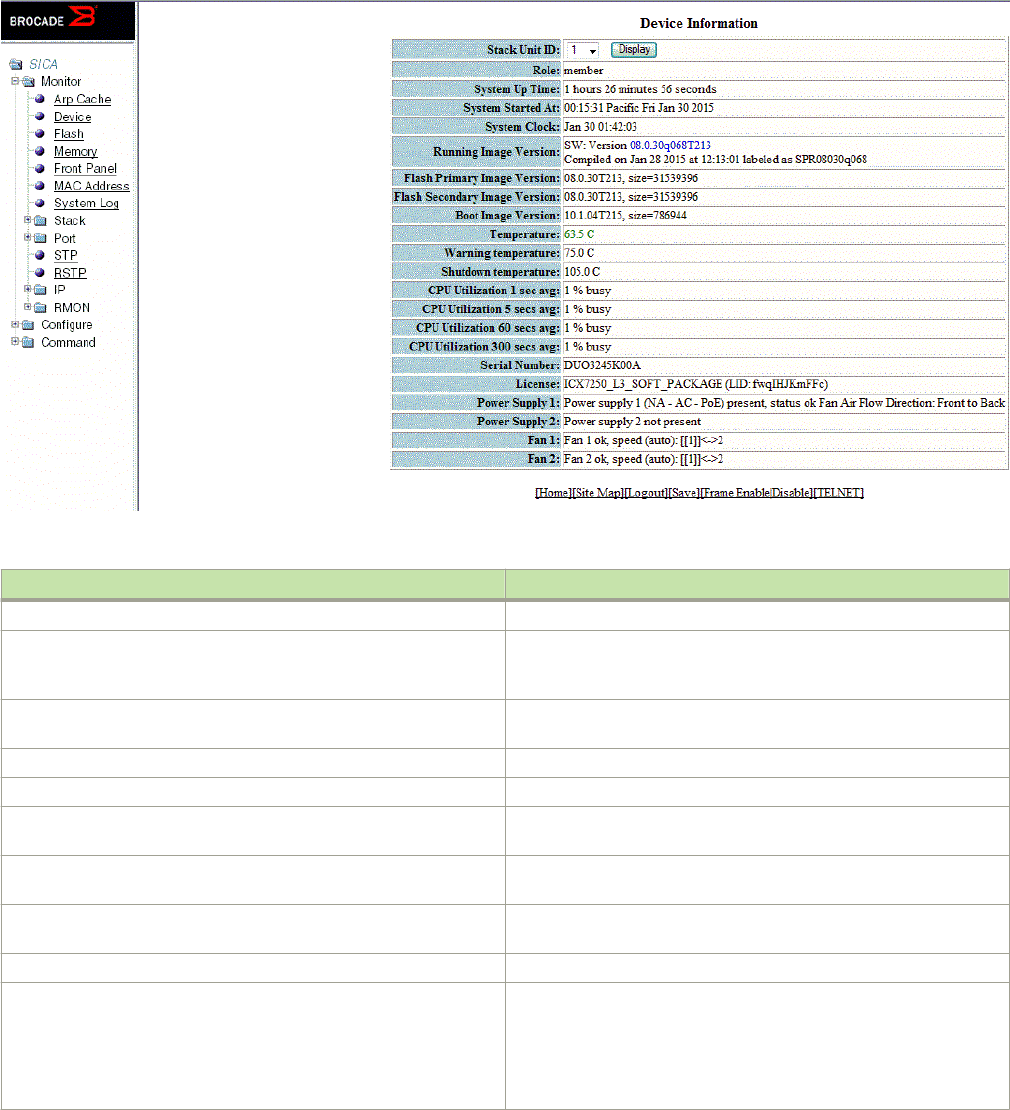Click the IP folder icon

41,290
